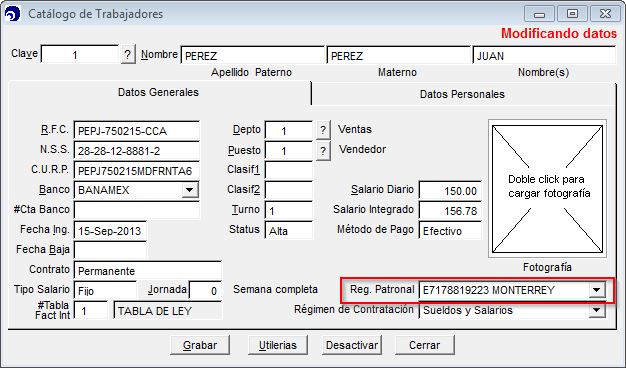
Task: Click the Vendedor position label
Action: tap(363, 150)
